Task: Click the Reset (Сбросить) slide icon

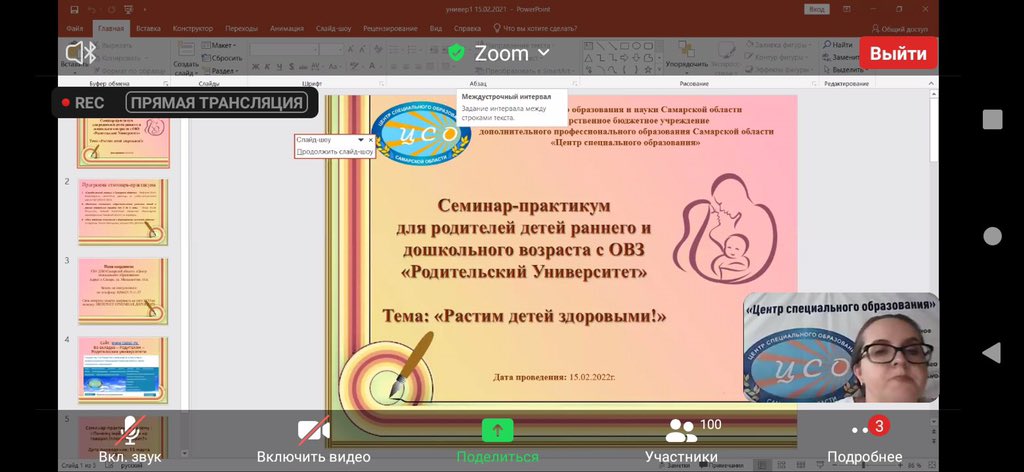Action: click(x=206, y=58)
